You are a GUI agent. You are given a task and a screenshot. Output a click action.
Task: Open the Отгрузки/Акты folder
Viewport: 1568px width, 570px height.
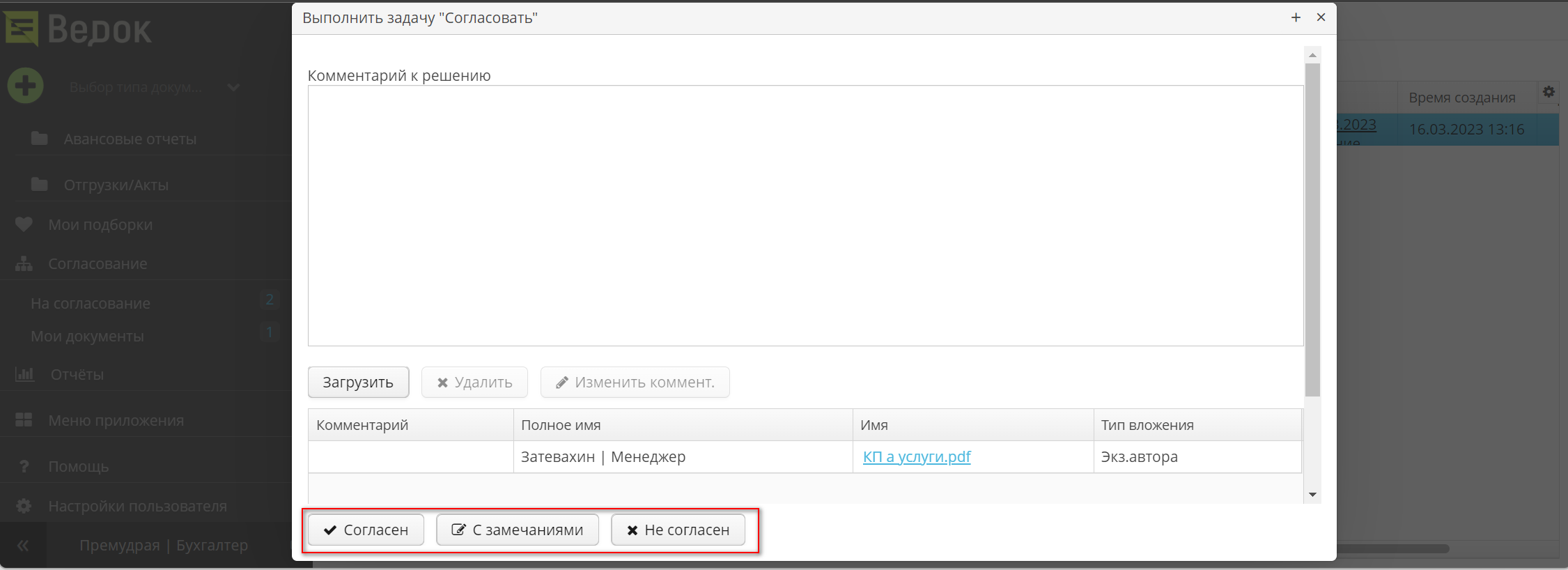(116, 185)
